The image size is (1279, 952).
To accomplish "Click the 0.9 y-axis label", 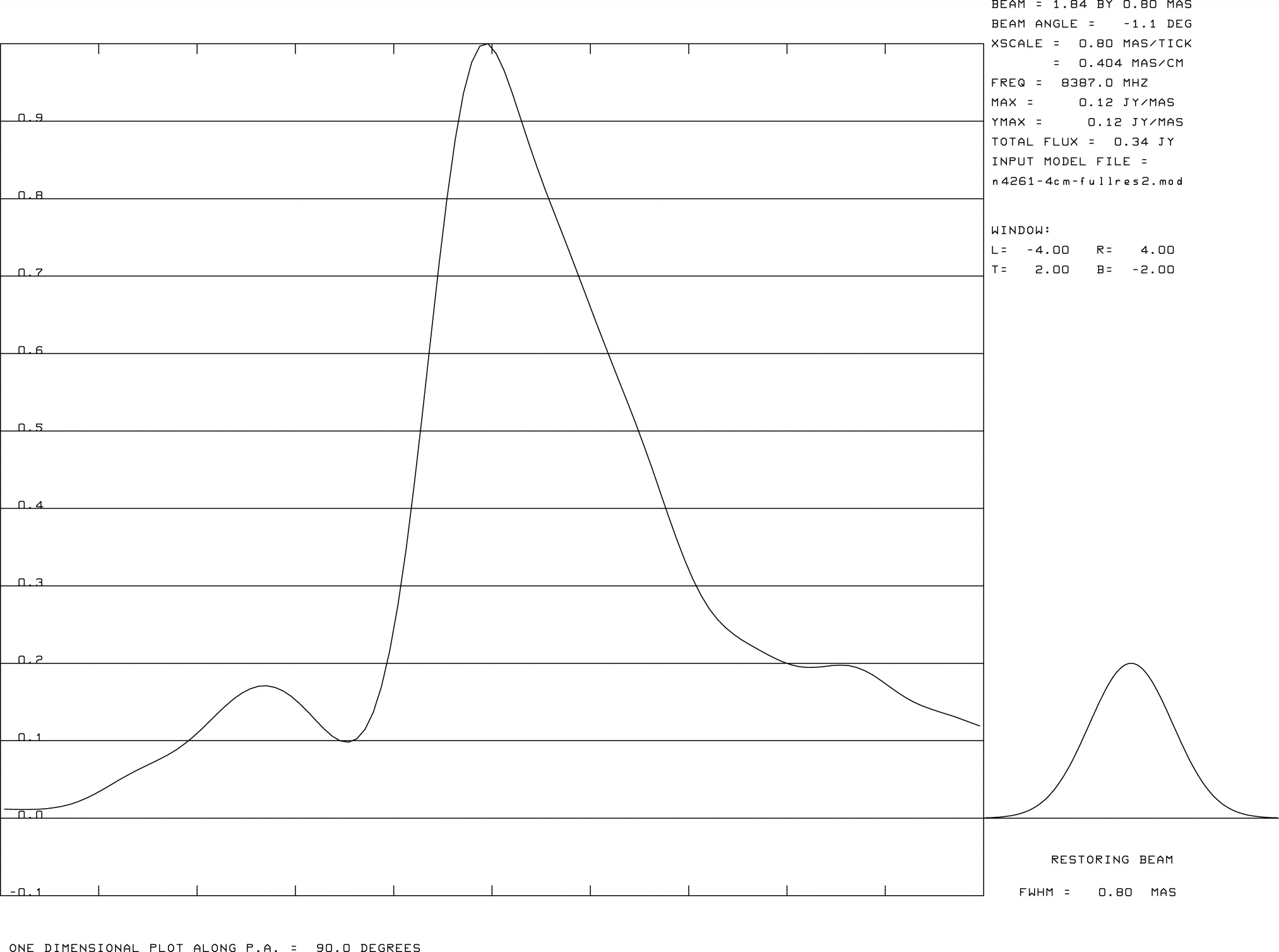I will 30,117.
